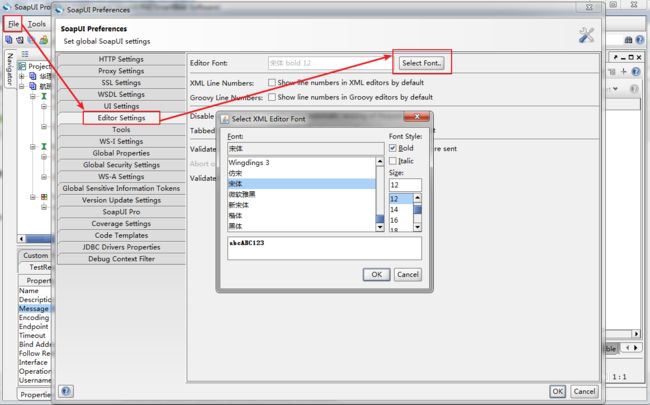
Task: Select 新宋体 in the font list
Action: pyautogui.click(x=301, y=205)
